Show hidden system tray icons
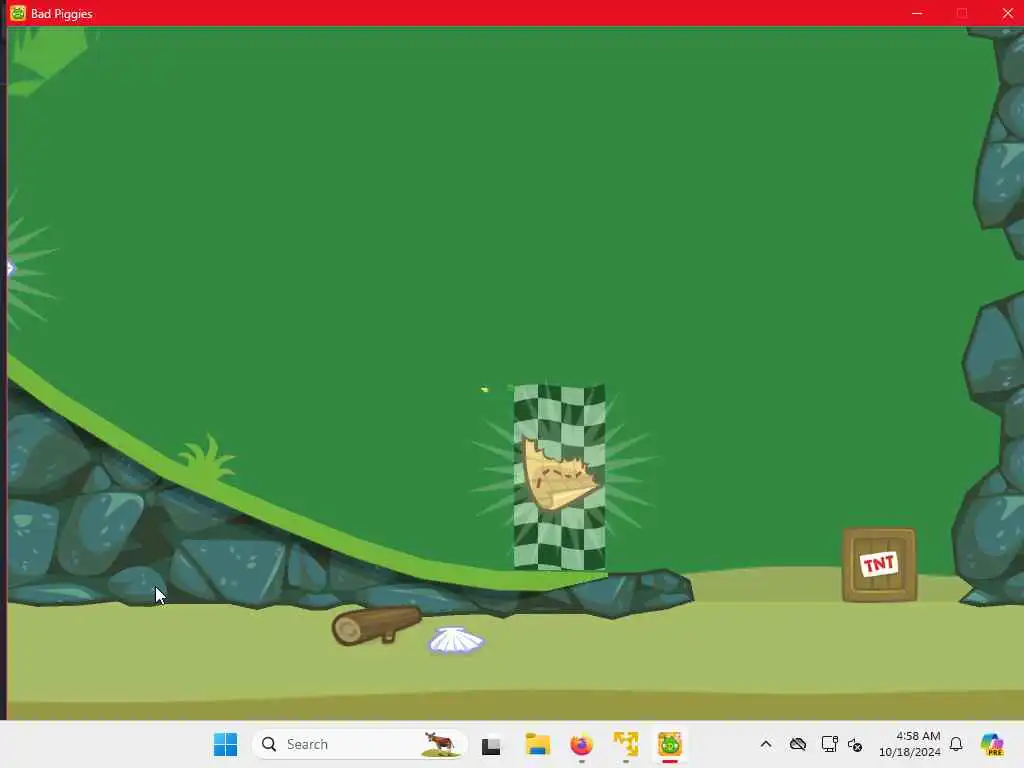 click(x=766, y=744)
